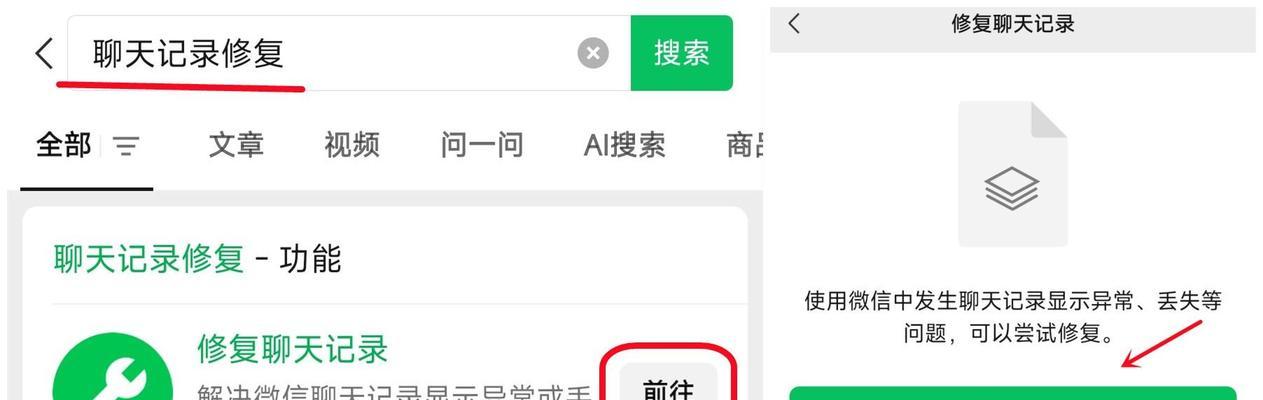Tap the repair description text on right
Image resolution: width=1263 pixels, height=400 pixels.
[x=1012, y=316]
